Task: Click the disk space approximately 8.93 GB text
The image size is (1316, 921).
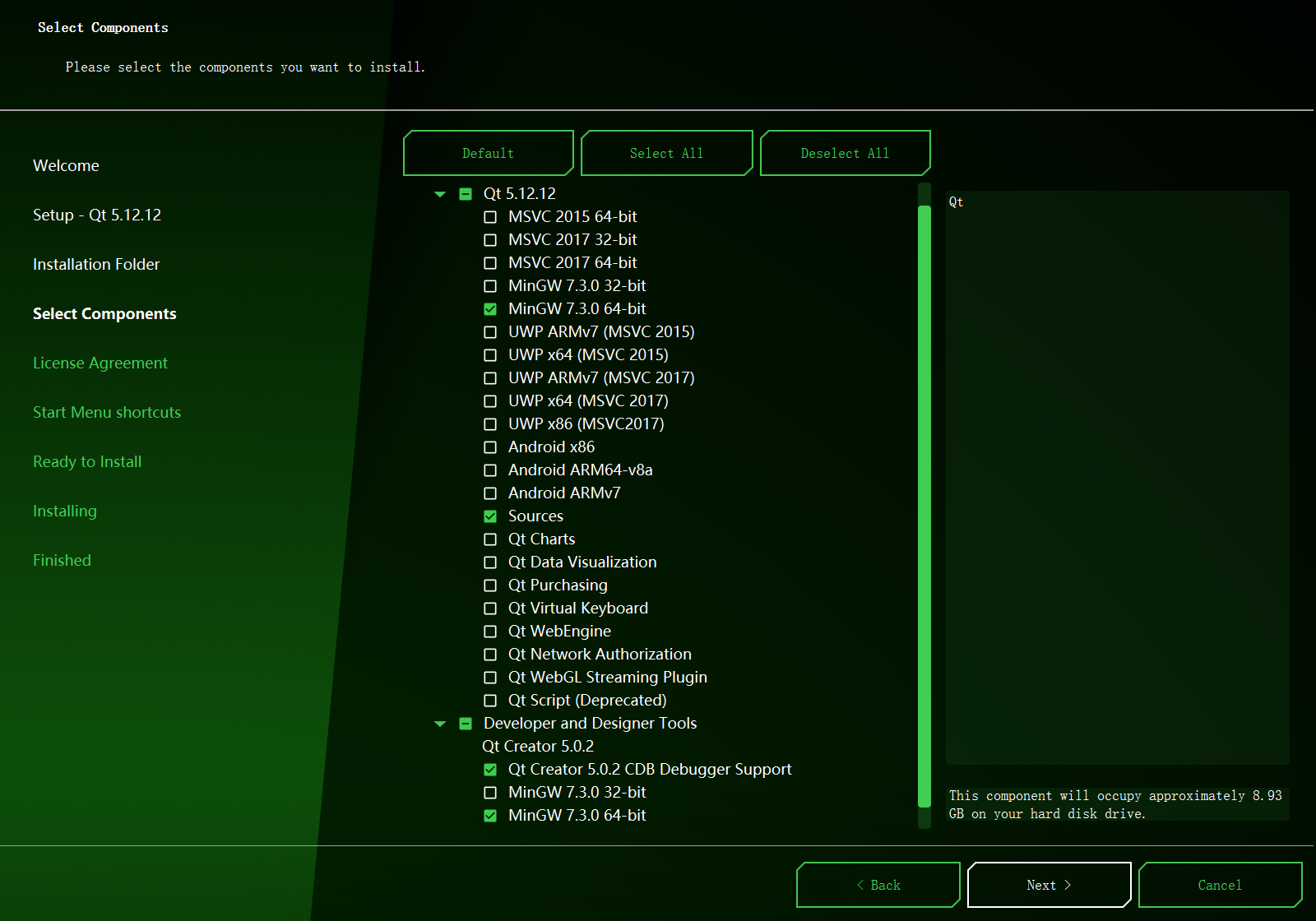Action: point(1115,805)
